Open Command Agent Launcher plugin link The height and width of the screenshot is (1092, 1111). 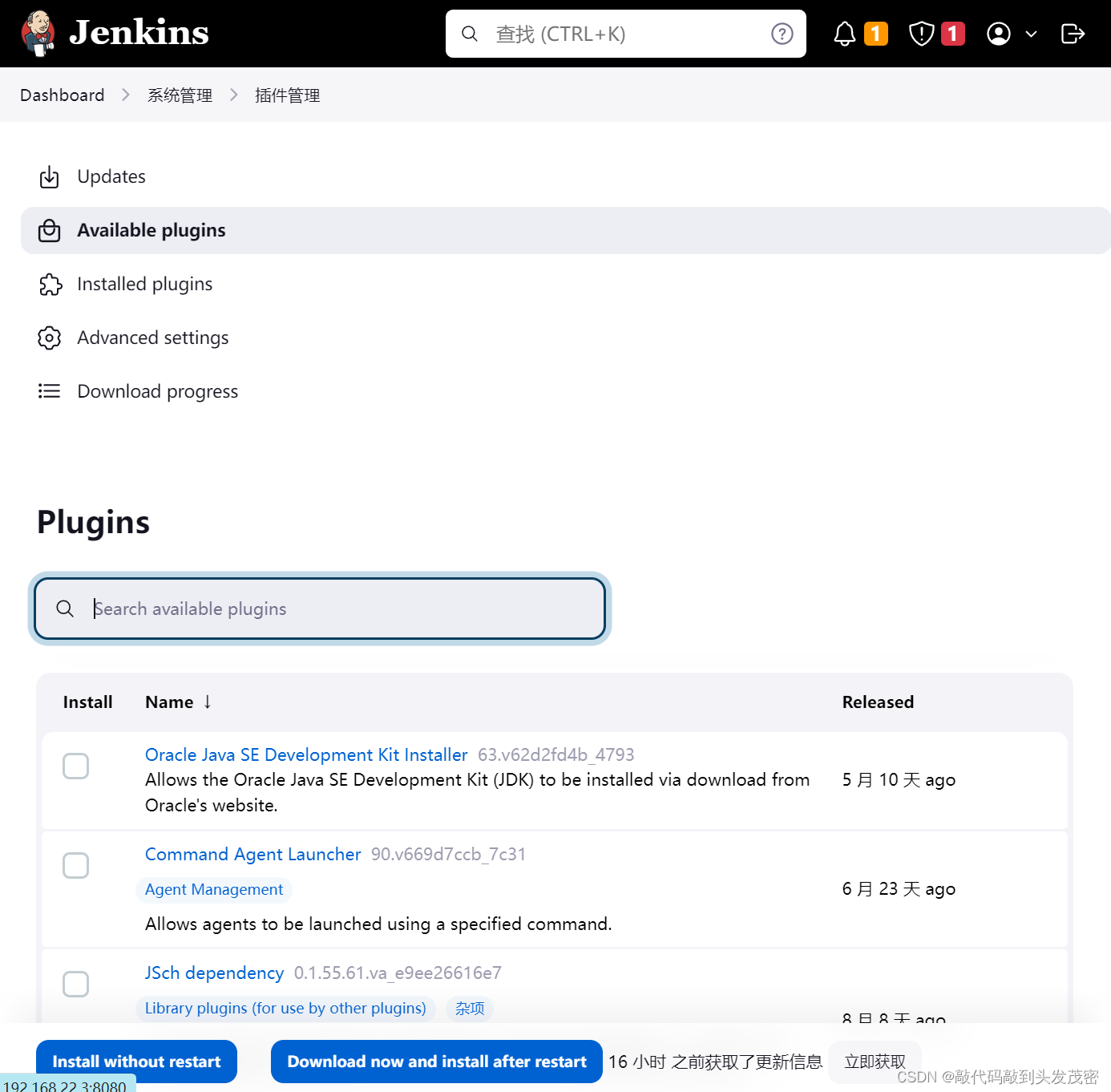(x=253, y=854)
